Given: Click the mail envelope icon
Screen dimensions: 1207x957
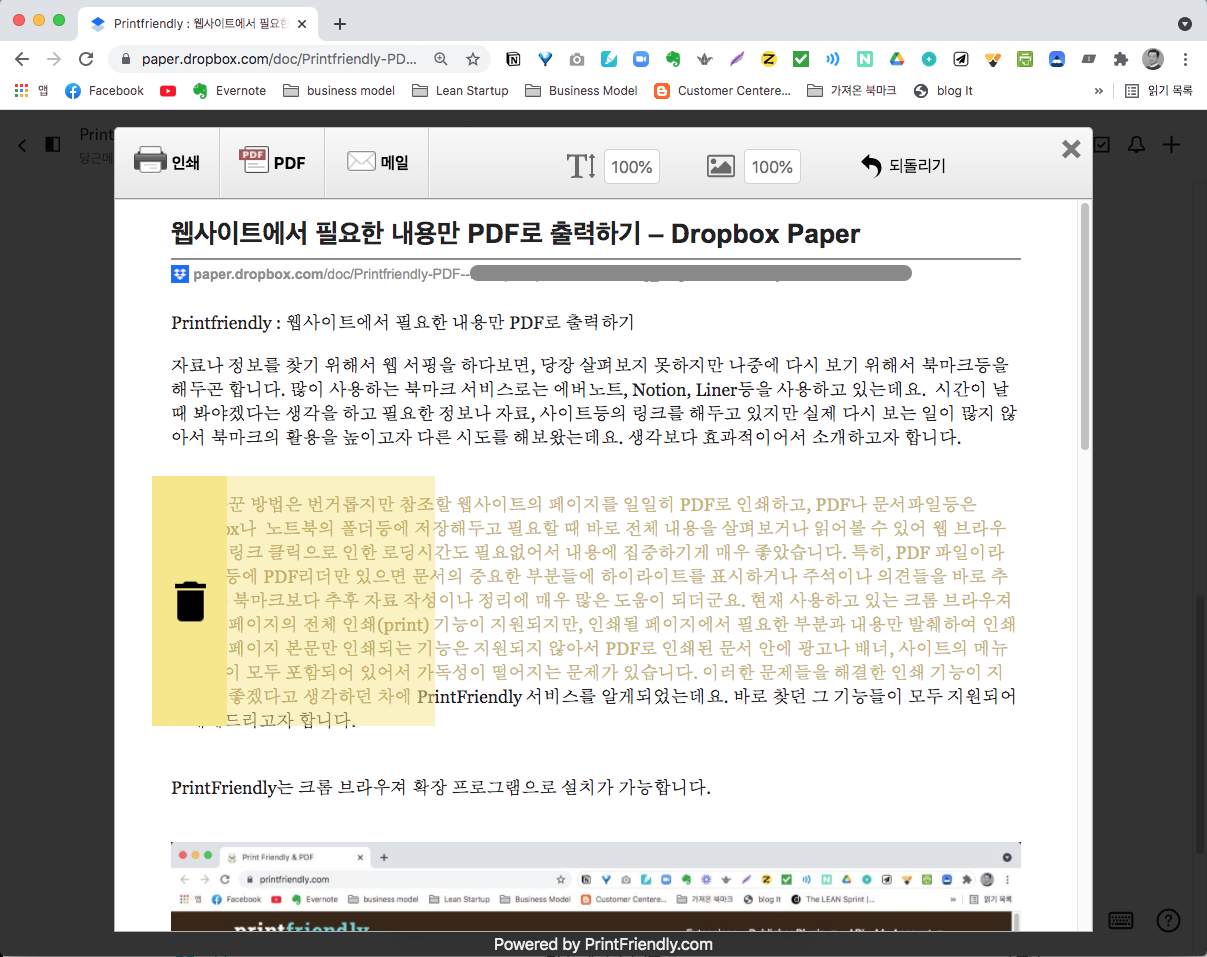Looking at the screenshot, I should click(x=361, y=161).
